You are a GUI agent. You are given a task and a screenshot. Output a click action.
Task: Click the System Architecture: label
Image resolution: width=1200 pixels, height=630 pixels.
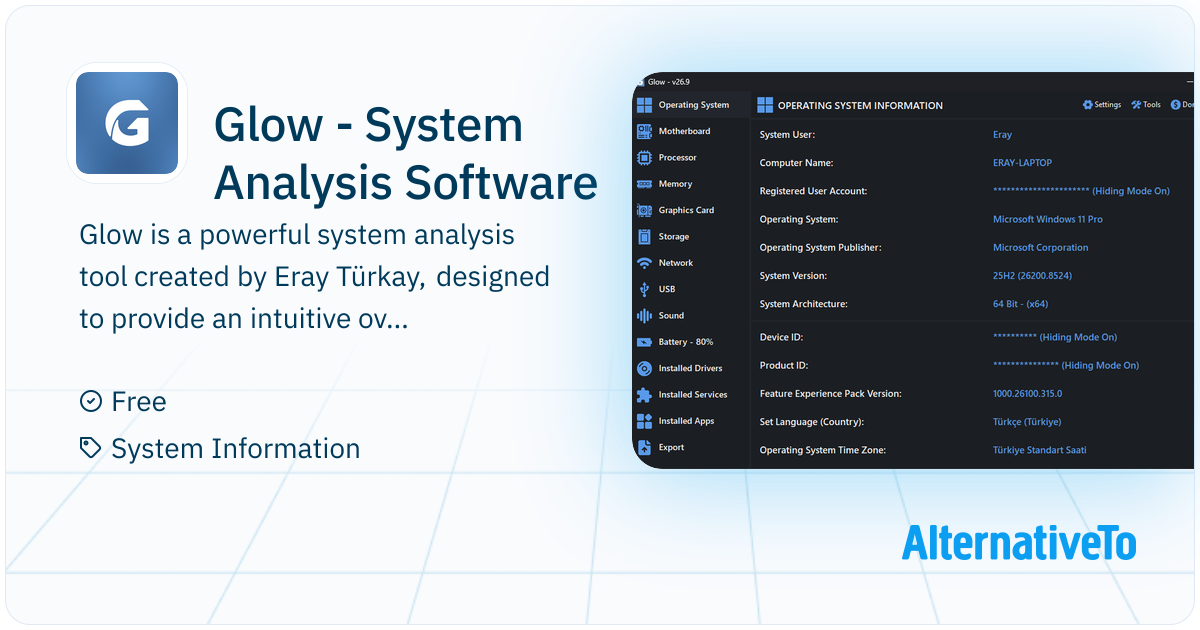pyautogui.click(x=804, y=304)
